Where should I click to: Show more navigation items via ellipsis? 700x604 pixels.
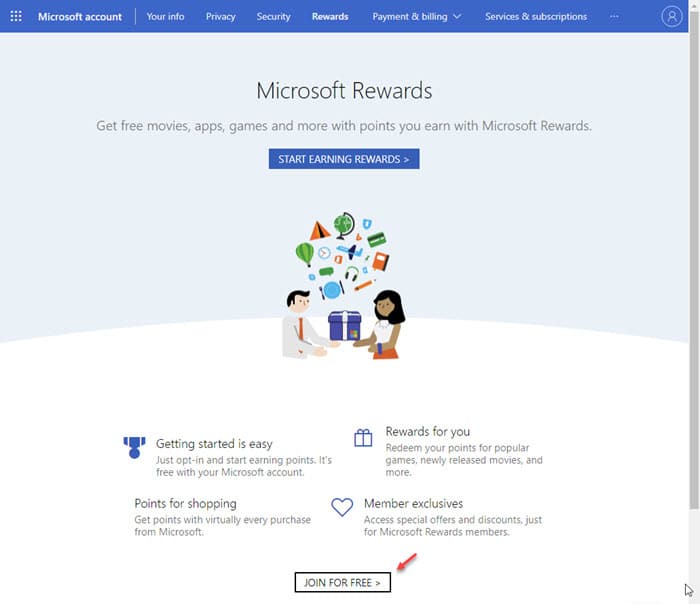[x=614, y=17]
